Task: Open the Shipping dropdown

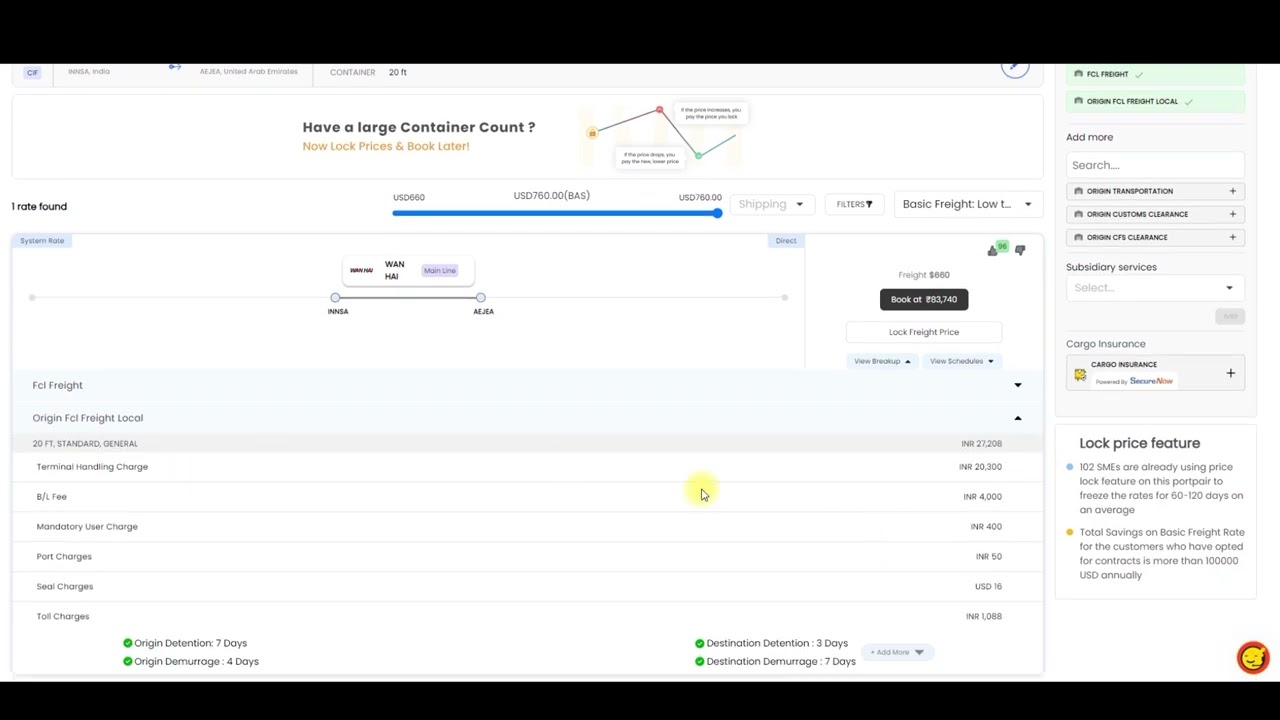Action: point(771,204)
